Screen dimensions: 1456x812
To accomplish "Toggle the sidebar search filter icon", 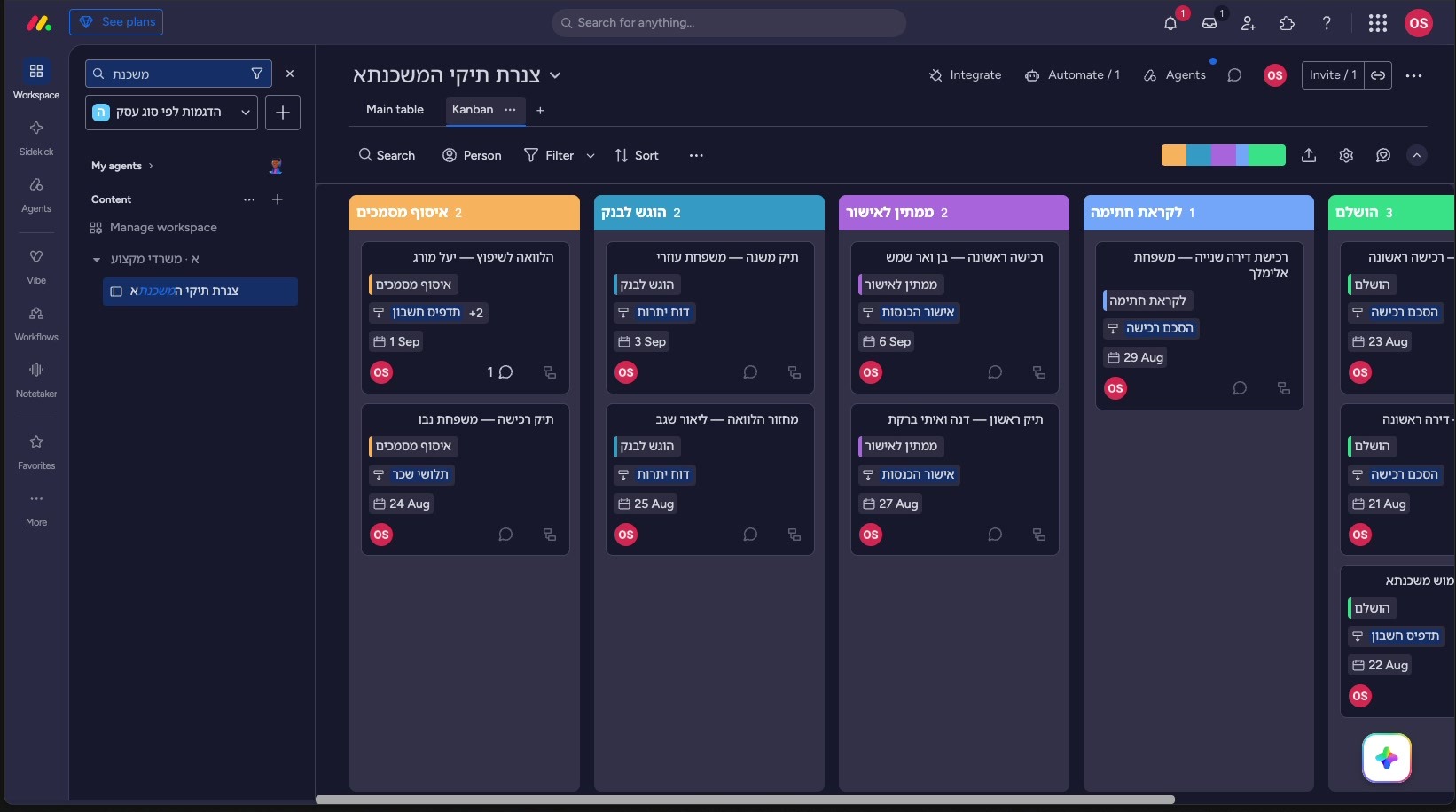I will pyautogui.click(x=257, y=74).
